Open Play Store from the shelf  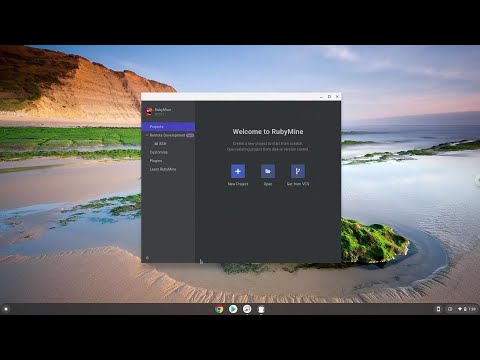click(233, 309)
